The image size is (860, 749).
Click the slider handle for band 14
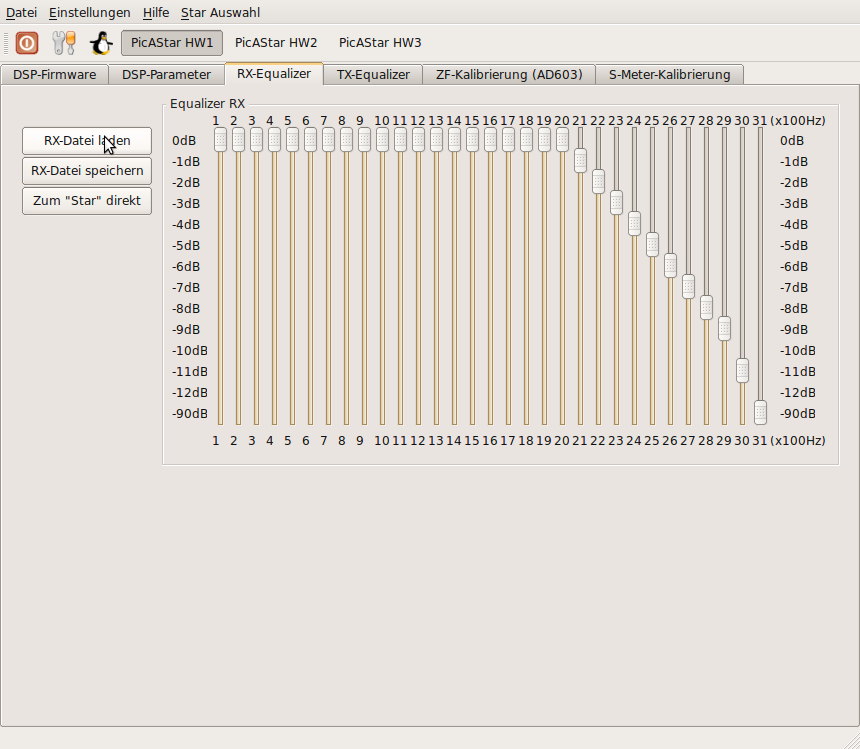click(x=454, y=140)
